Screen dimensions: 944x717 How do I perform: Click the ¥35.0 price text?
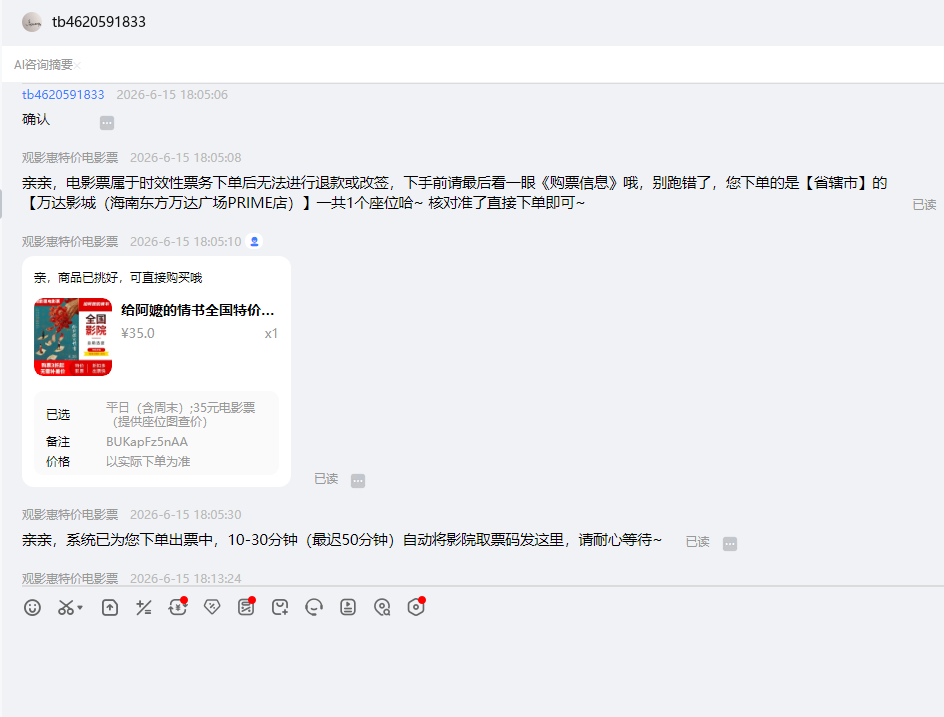pyautogui.click(x=138, y=334)
